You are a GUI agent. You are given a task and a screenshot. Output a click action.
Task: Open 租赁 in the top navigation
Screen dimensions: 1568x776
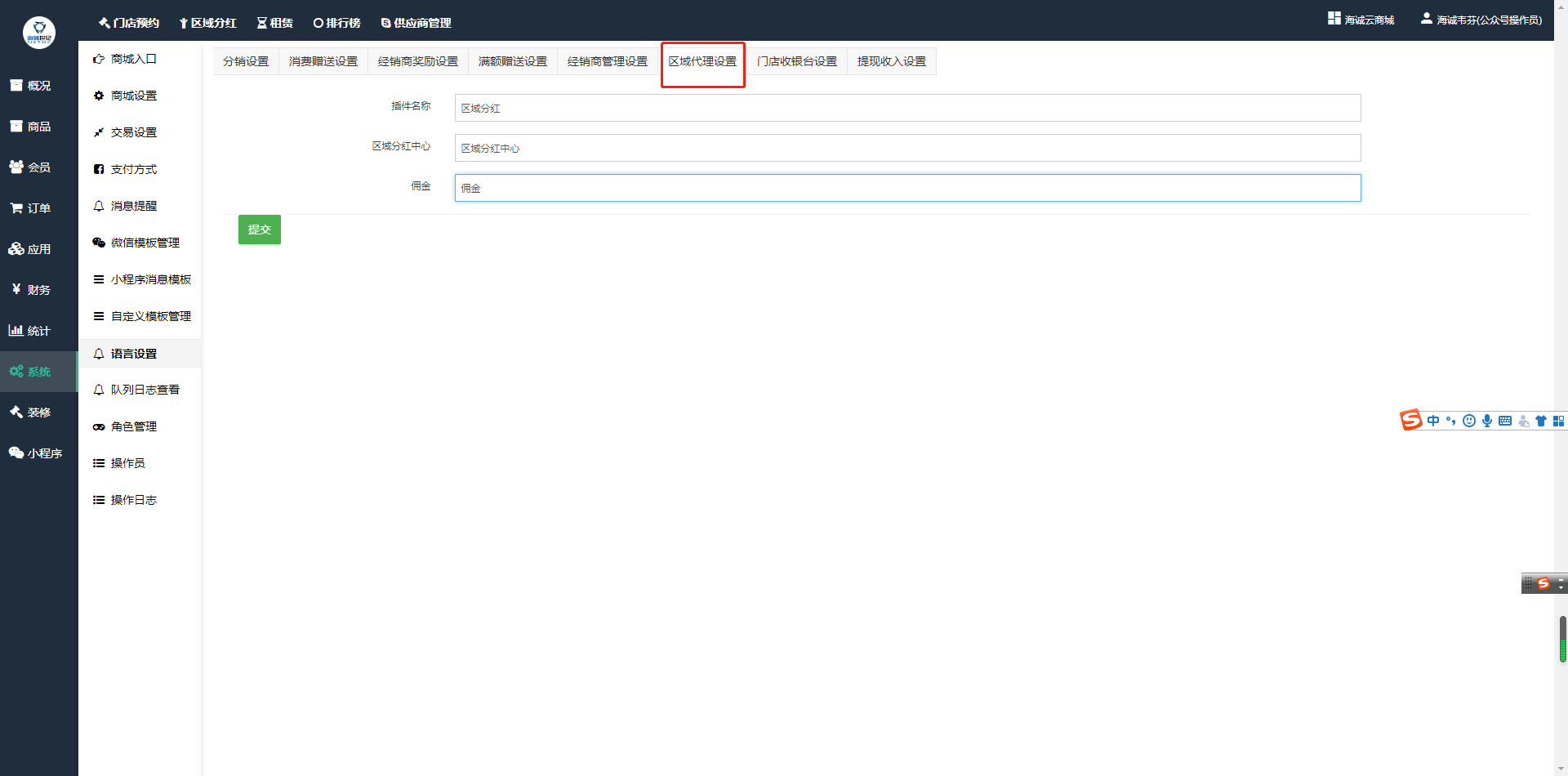[275, 23]
